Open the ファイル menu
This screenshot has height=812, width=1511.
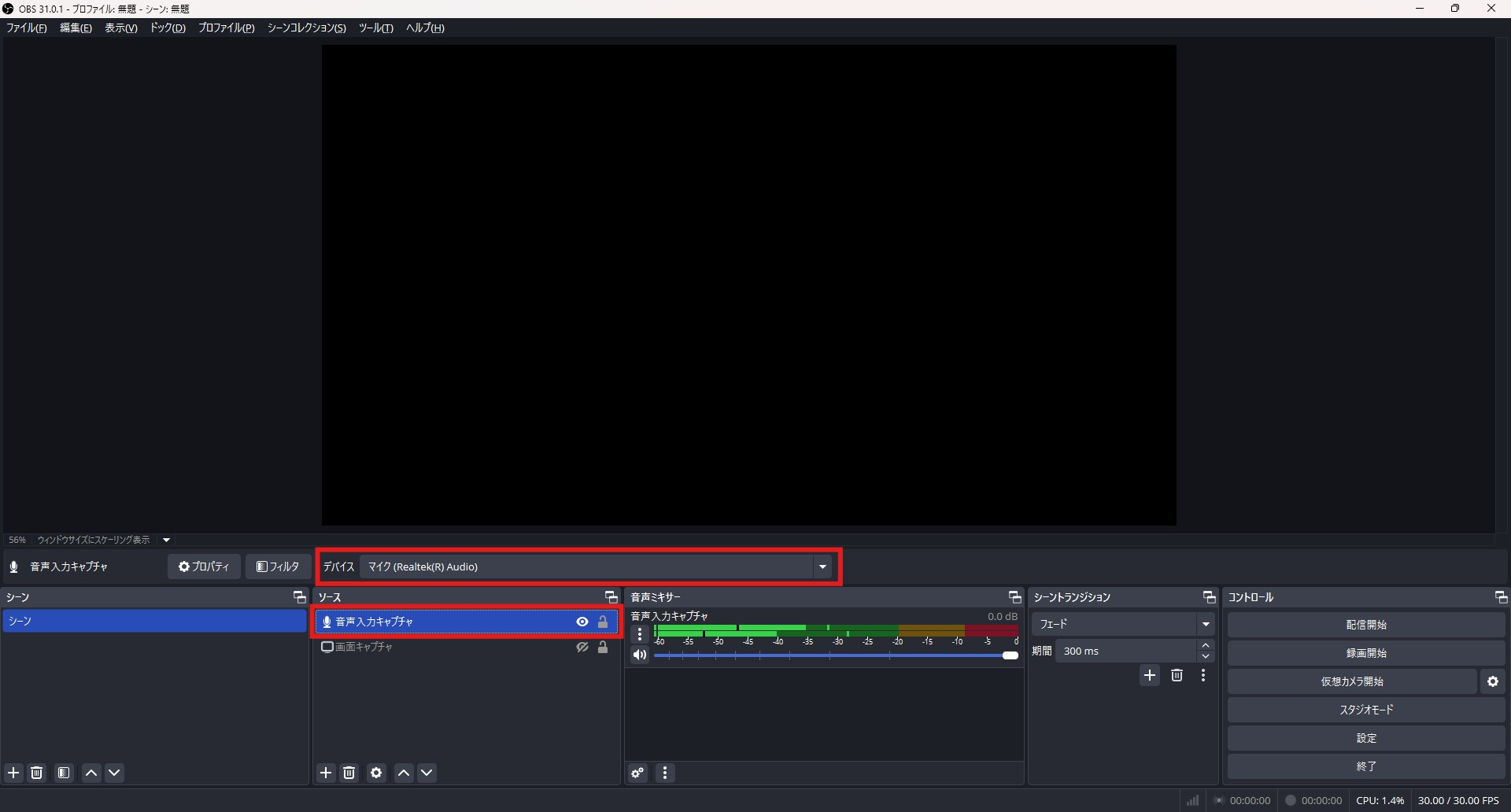pos(26,28)
